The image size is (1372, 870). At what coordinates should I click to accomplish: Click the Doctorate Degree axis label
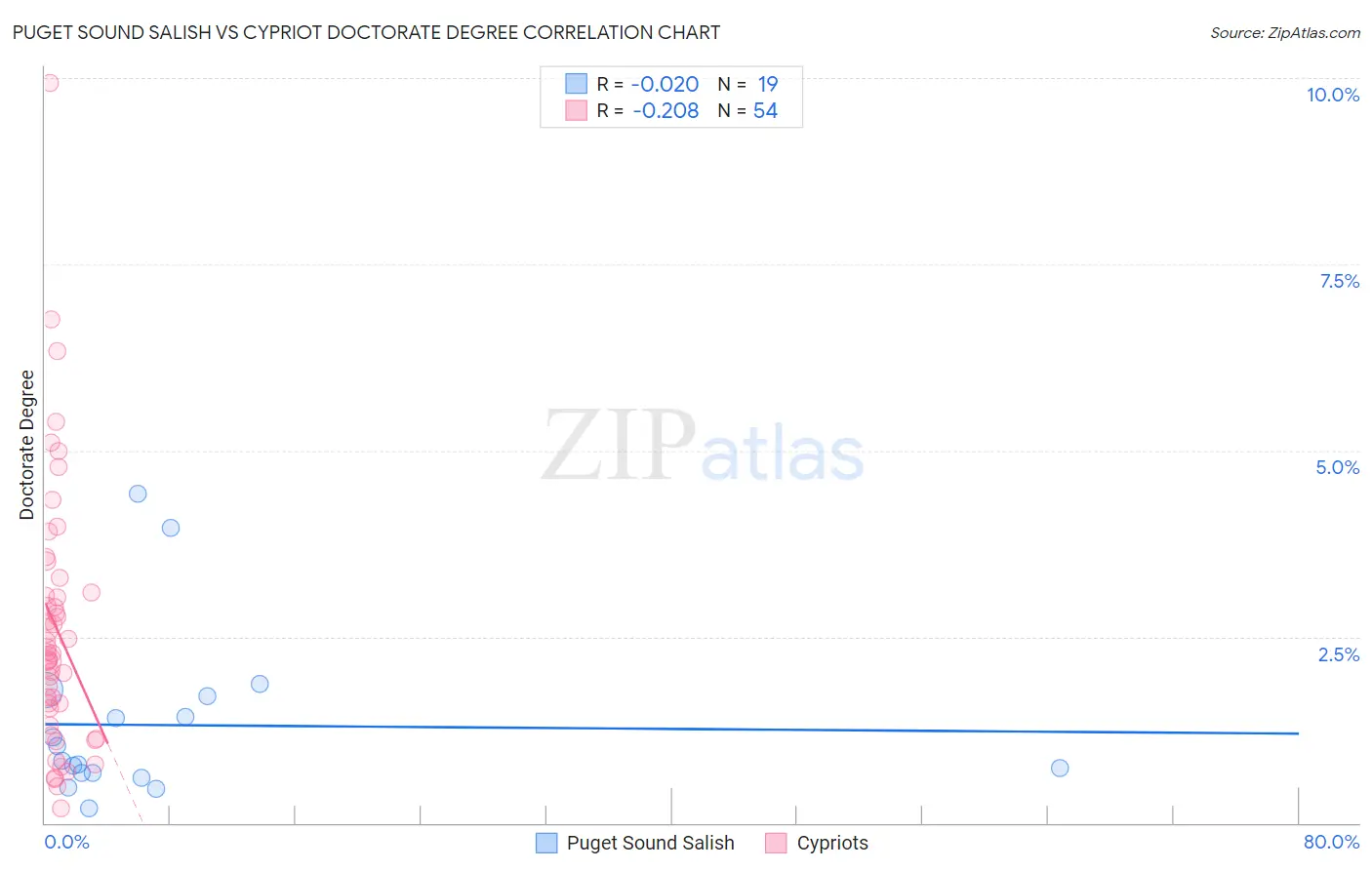coord(26,445)
